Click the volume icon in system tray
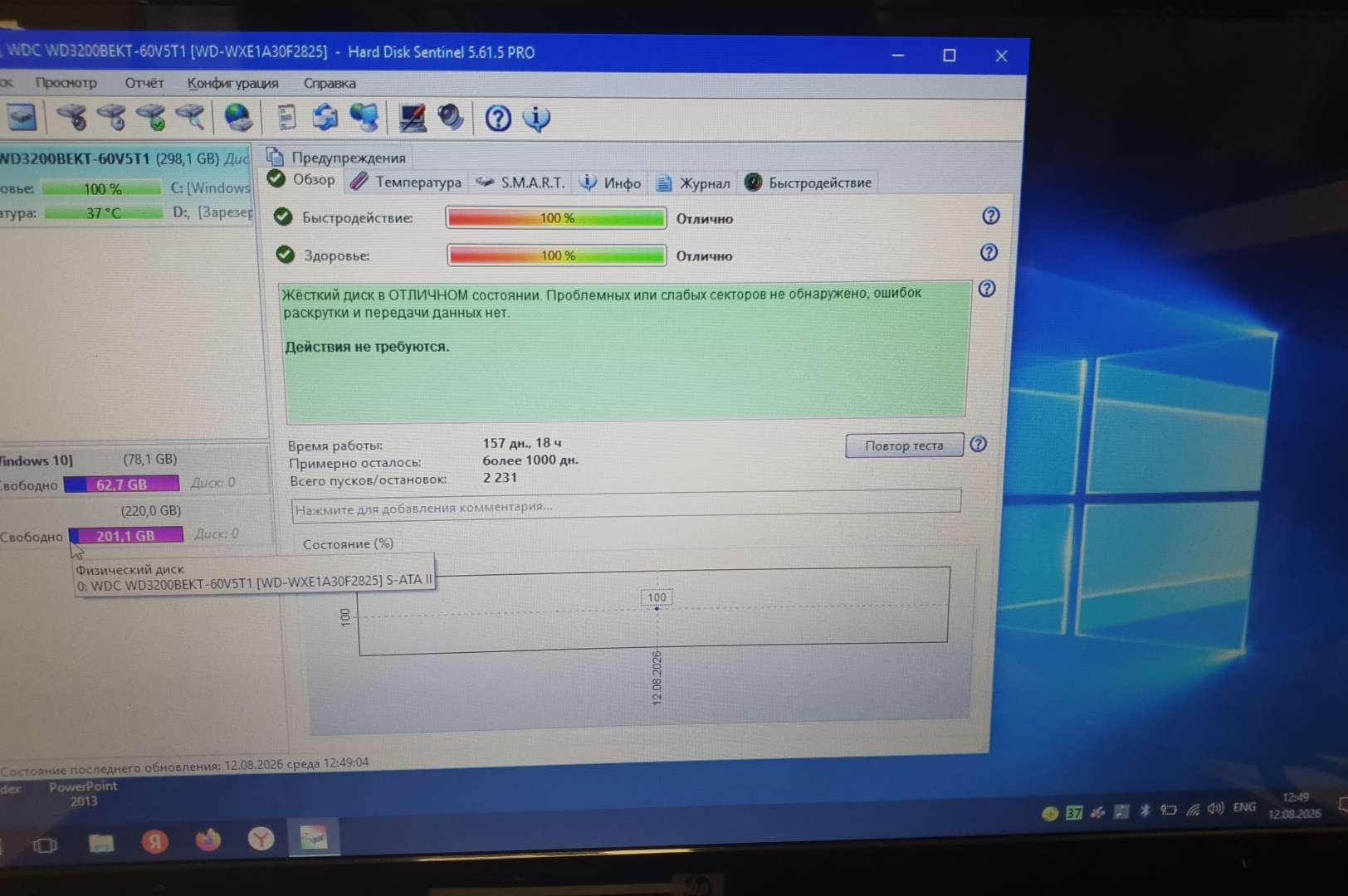The height and width of the screenshot is (896, 1348). 1216,808
